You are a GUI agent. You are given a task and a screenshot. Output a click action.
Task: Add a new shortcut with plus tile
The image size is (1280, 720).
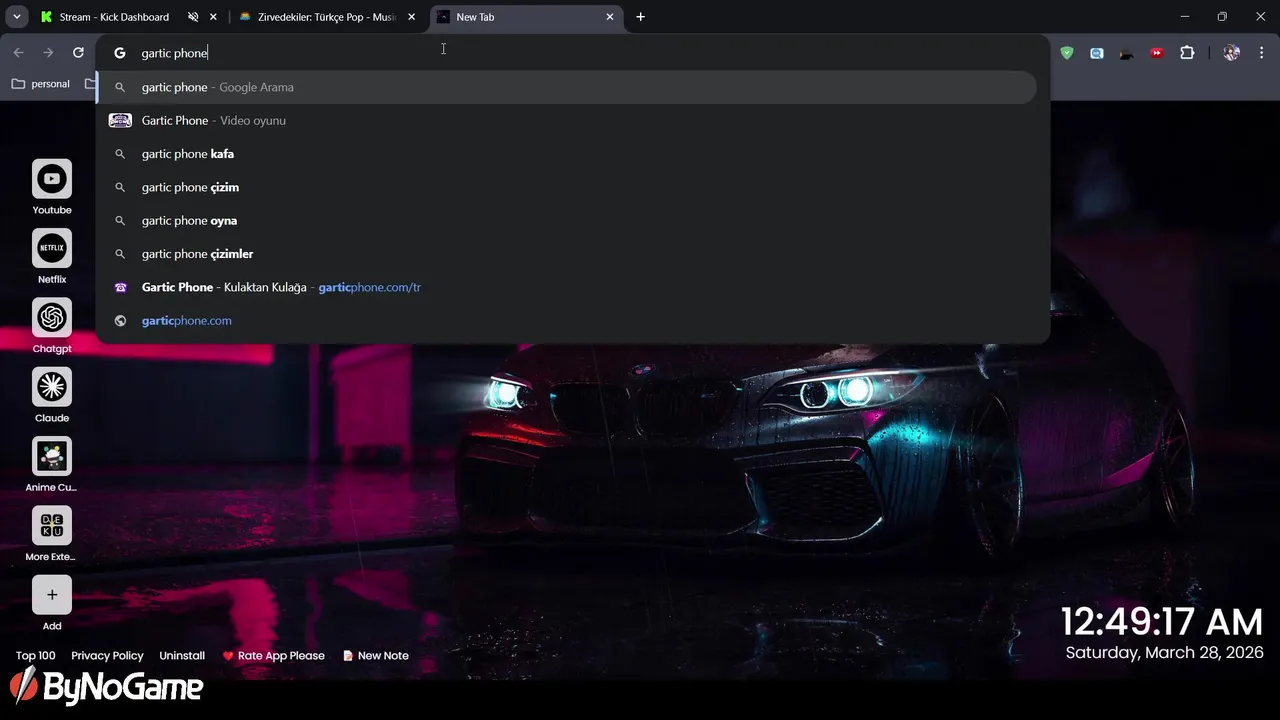pyautogui.click(x=52, y=595)
